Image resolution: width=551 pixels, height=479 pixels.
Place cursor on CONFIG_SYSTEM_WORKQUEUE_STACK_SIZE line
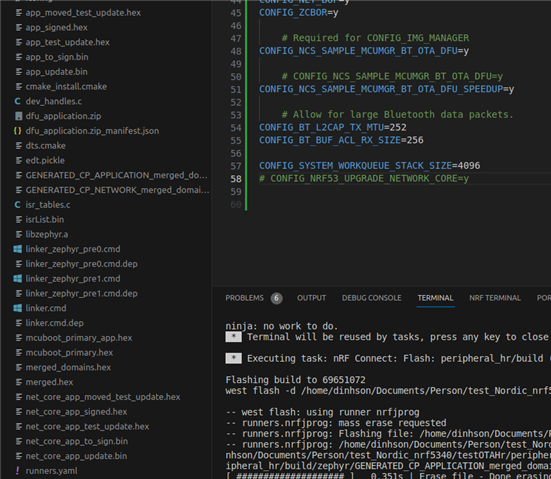click(x=369, y=166)
